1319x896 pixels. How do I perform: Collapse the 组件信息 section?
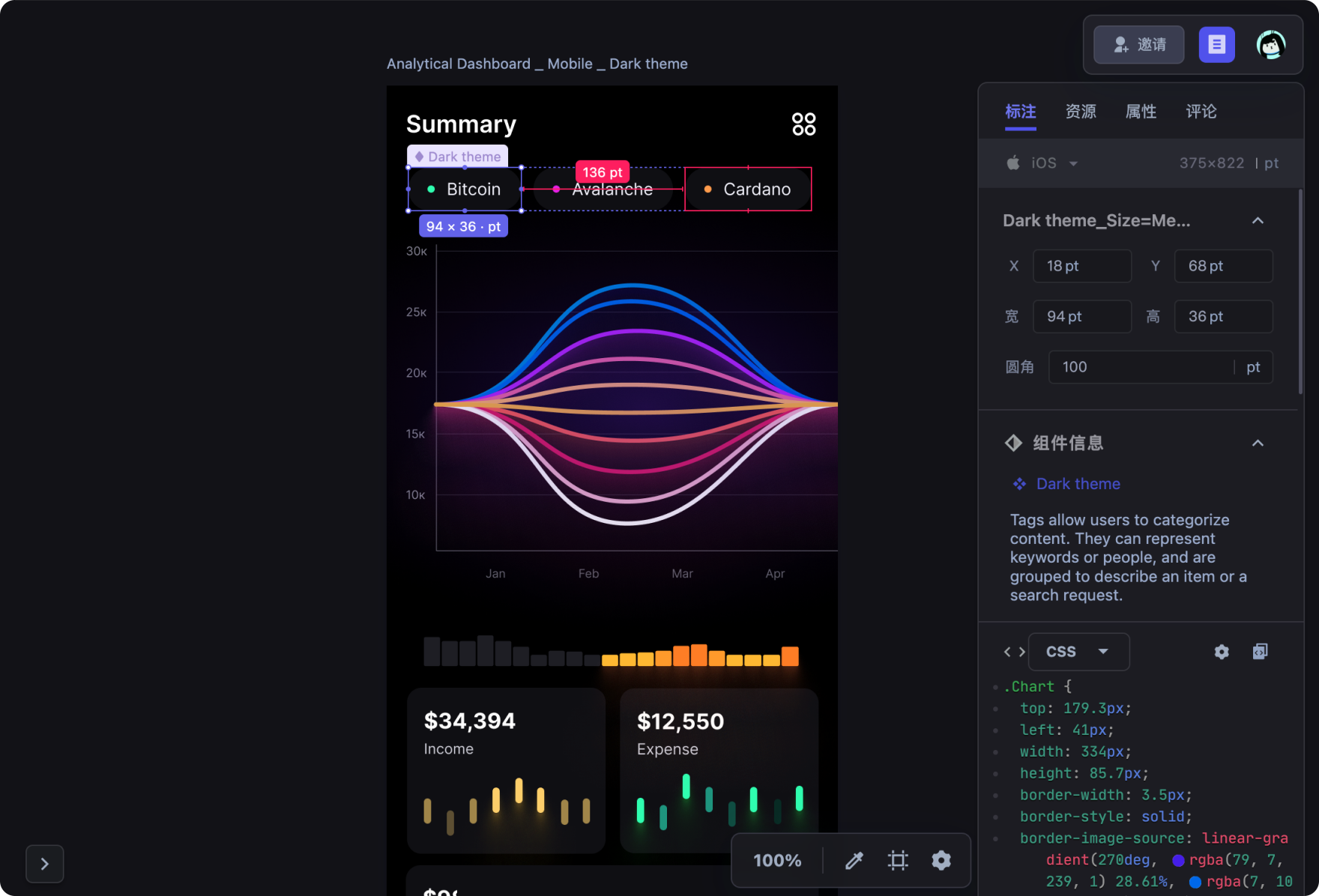(1258, 444)
